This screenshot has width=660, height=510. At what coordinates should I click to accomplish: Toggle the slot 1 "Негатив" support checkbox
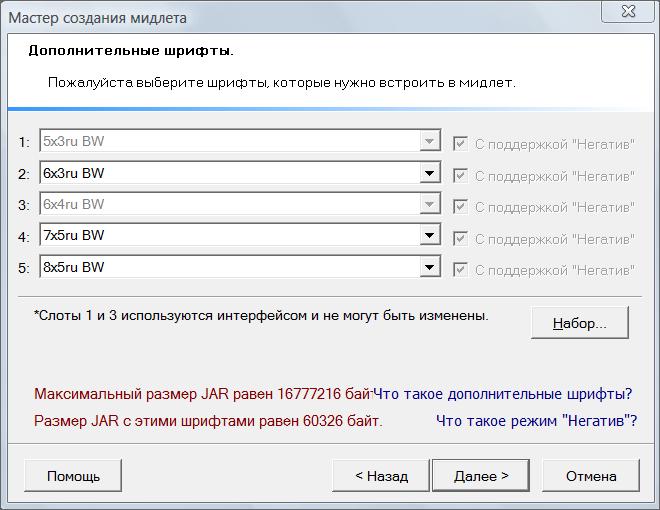coord(460,143)
